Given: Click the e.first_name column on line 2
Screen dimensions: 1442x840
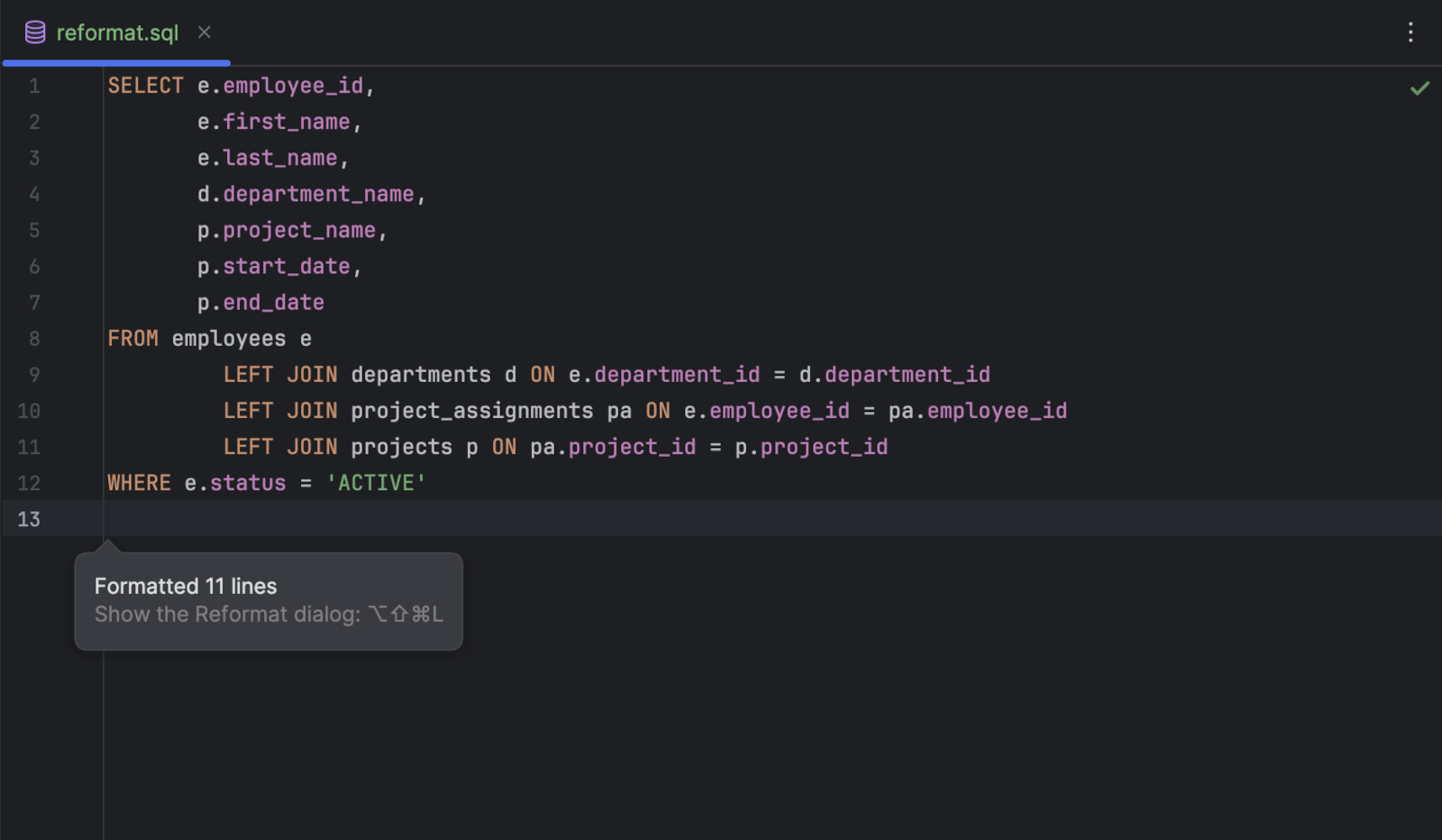Looking at the screenshot, I should (x=274, y=122).
